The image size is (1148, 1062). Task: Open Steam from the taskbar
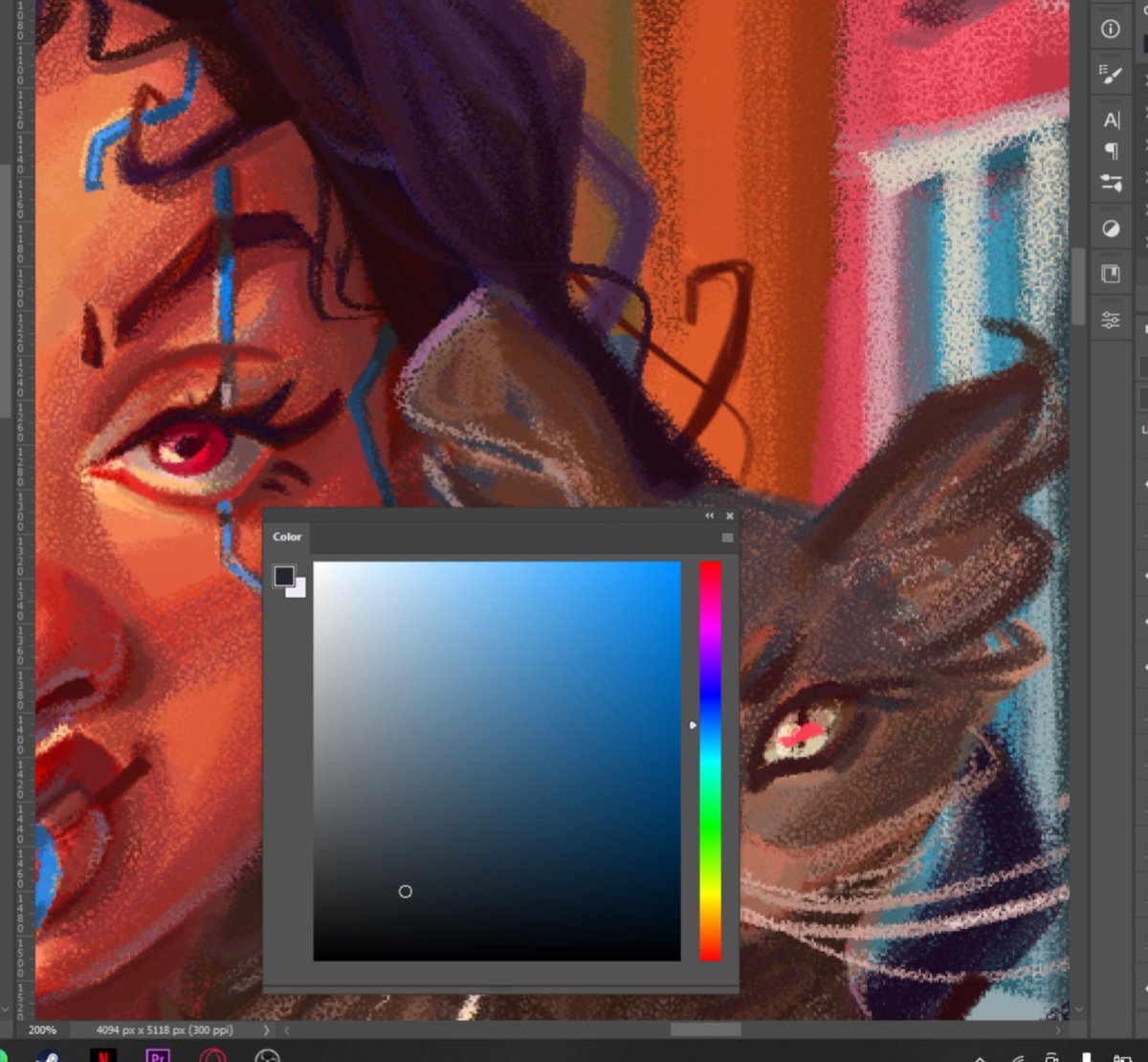[48, 1053]
